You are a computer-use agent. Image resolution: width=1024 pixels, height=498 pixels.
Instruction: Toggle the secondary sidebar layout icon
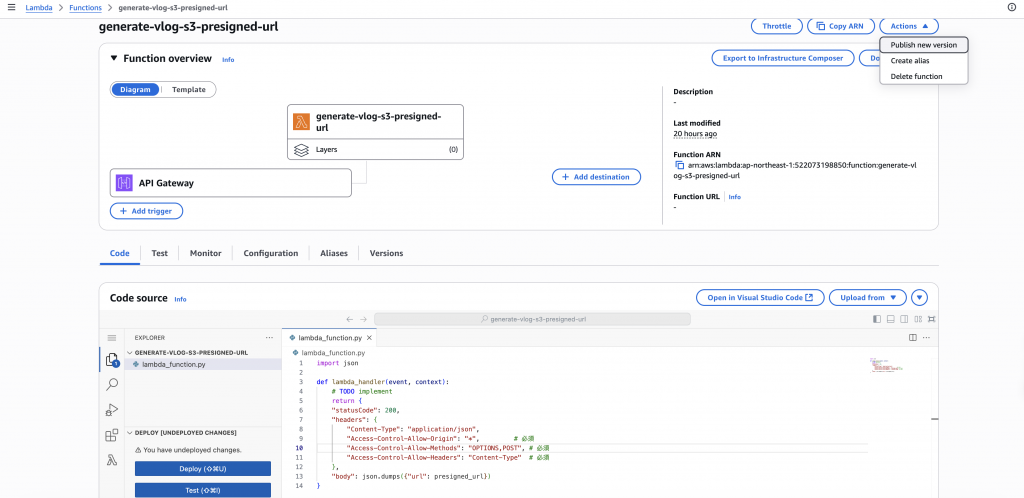(x=904, y=319)
